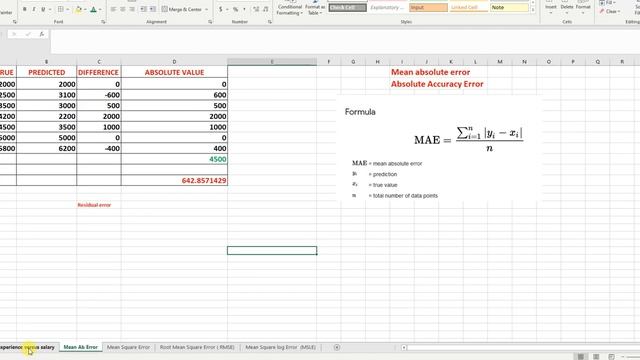Increase indent
Viewport: 640px width, 360px height.
coord(152,9)
